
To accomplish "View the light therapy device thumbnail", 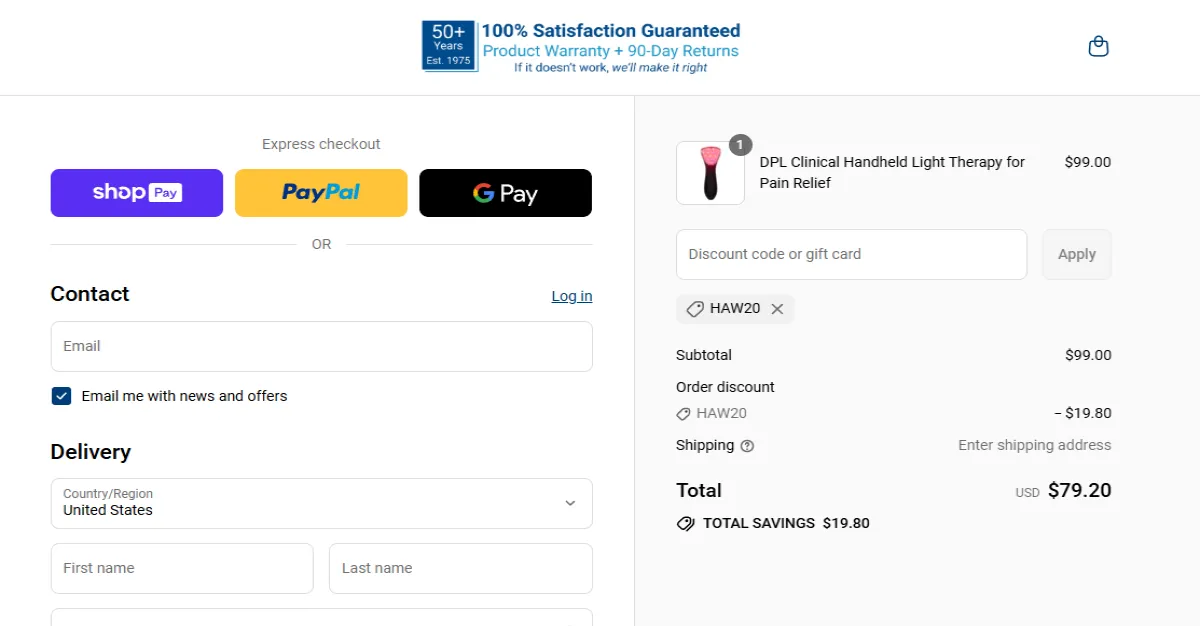I will pos(710,172).
